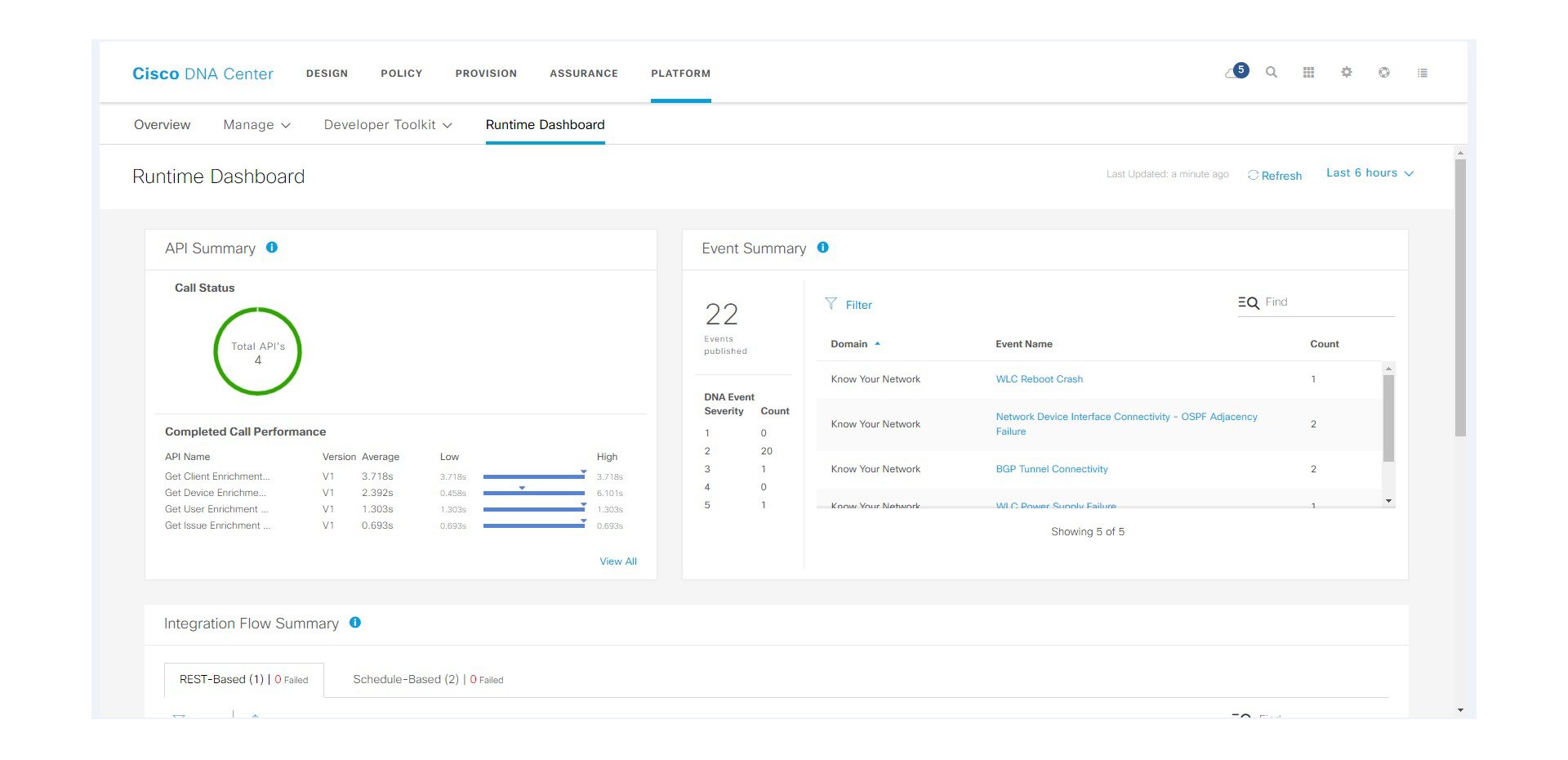Select the Overview tab
The image size is (1568, 760).
(x=162, y=124)
